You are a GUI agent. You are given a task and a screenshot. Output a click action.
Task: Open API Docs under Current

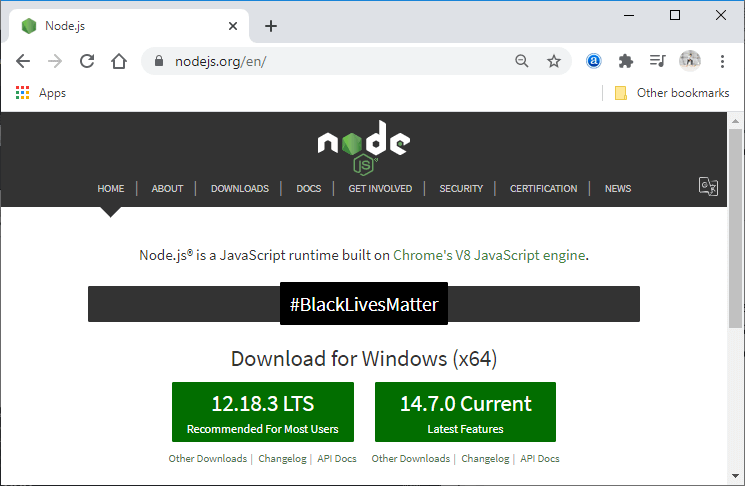[x=540, y=458]
